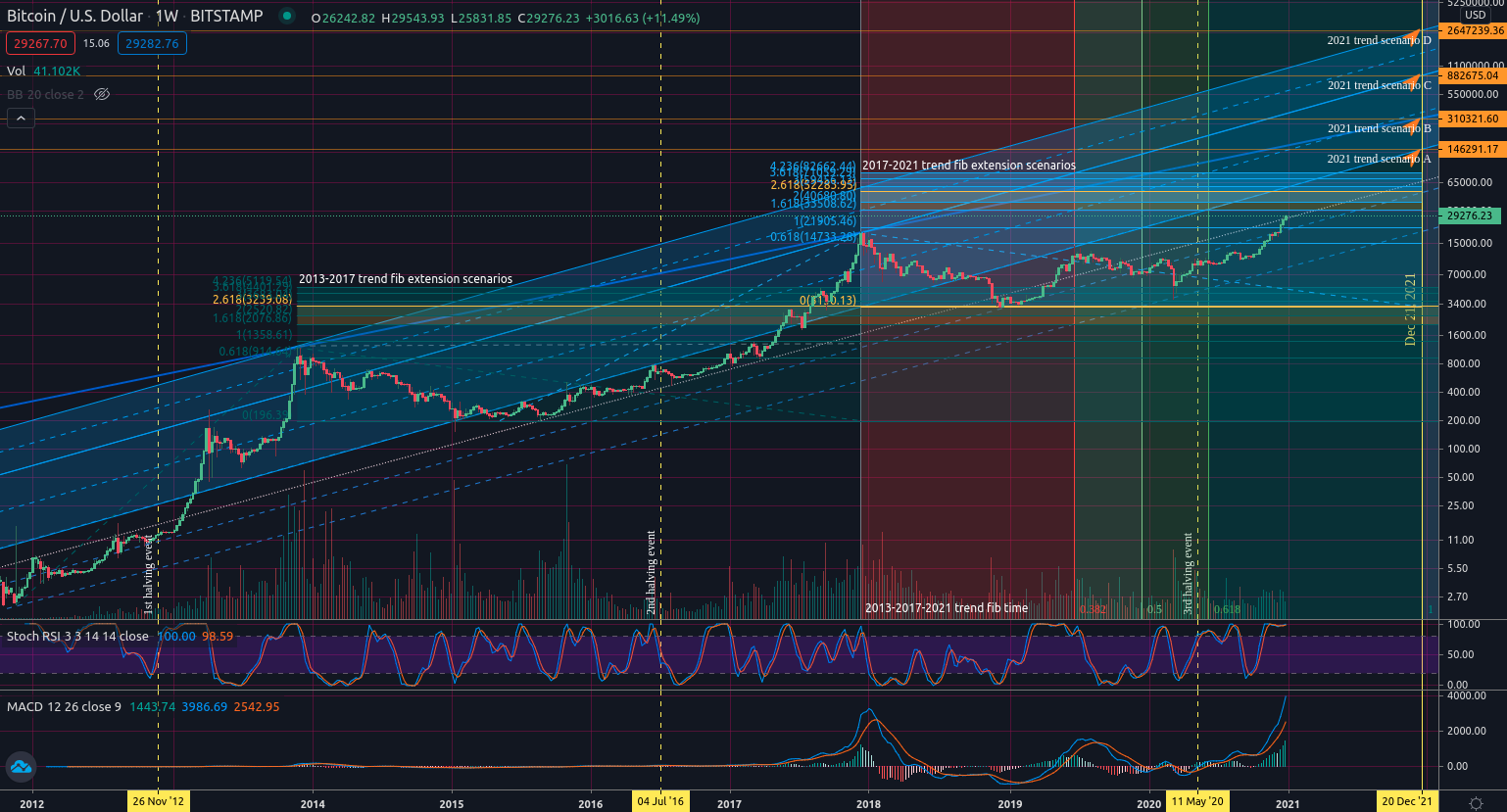
Task: Select '2017-2021 trend fib extension scenarios' label
Action: click(x=969, y=166)
